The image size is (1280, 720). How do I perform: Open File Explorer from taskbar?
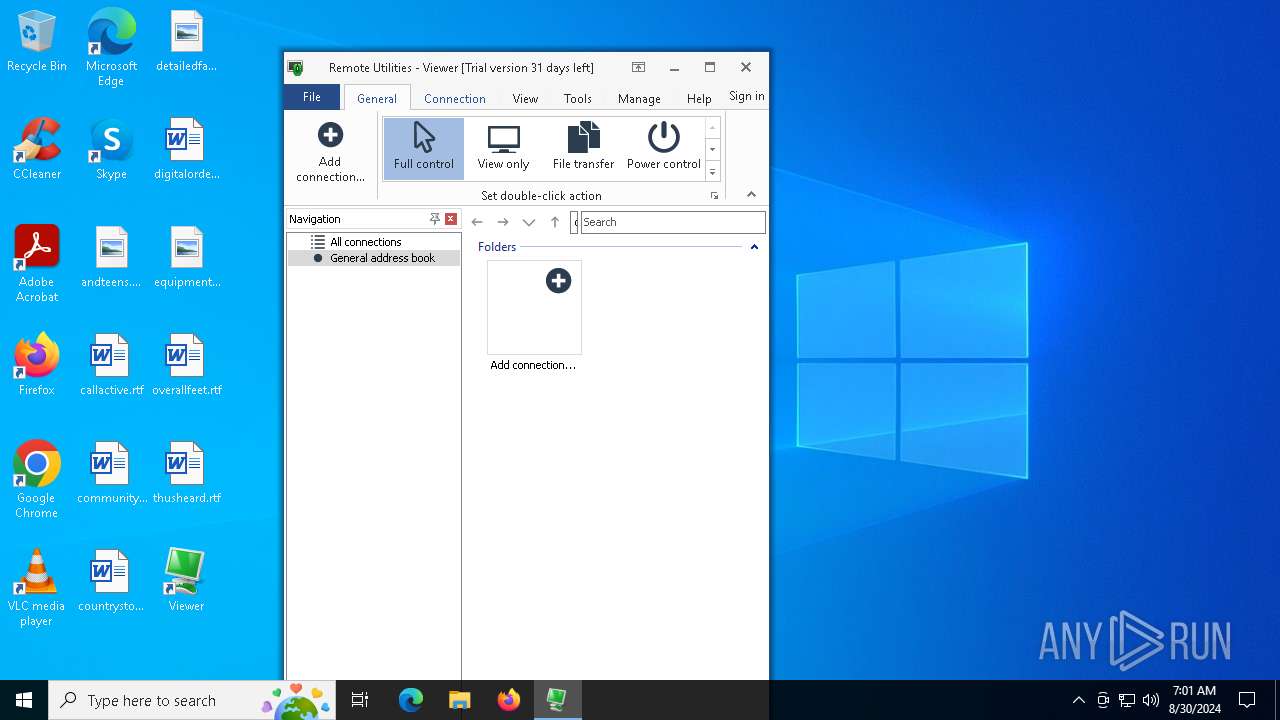tap(459, 700)
